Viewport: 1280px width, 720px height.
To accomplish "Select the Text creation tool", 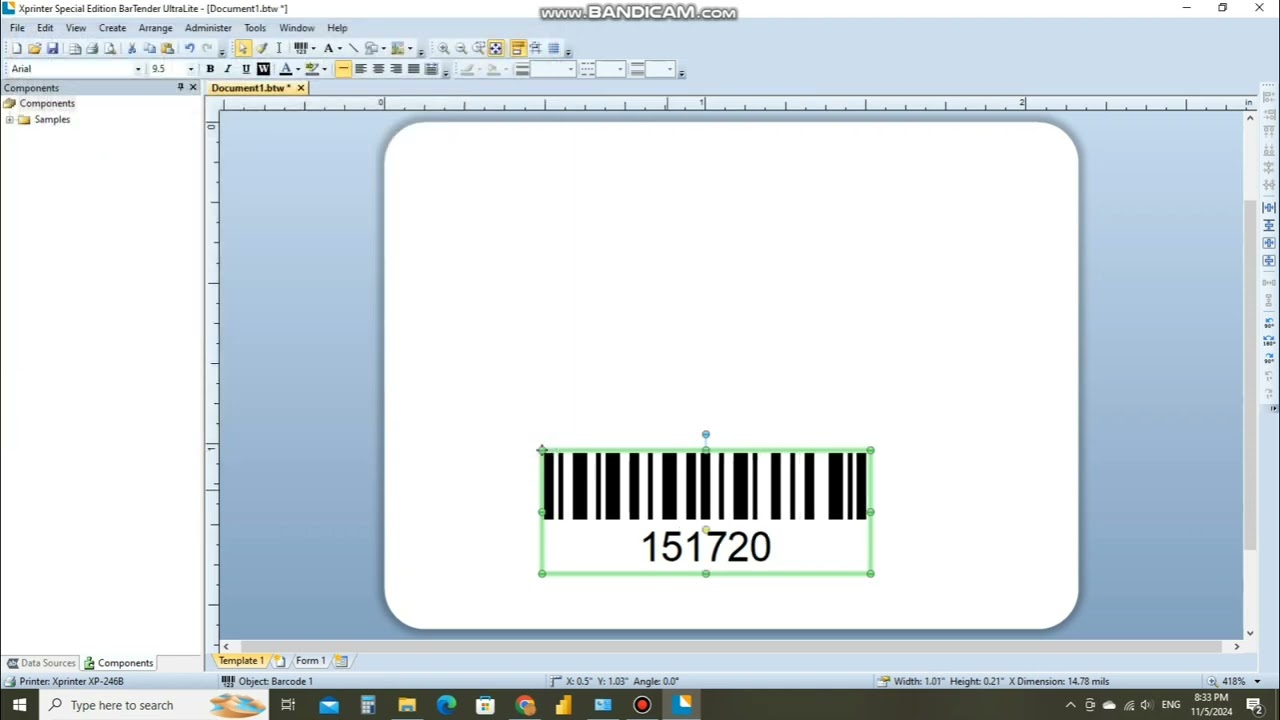I will pos(328,48).
